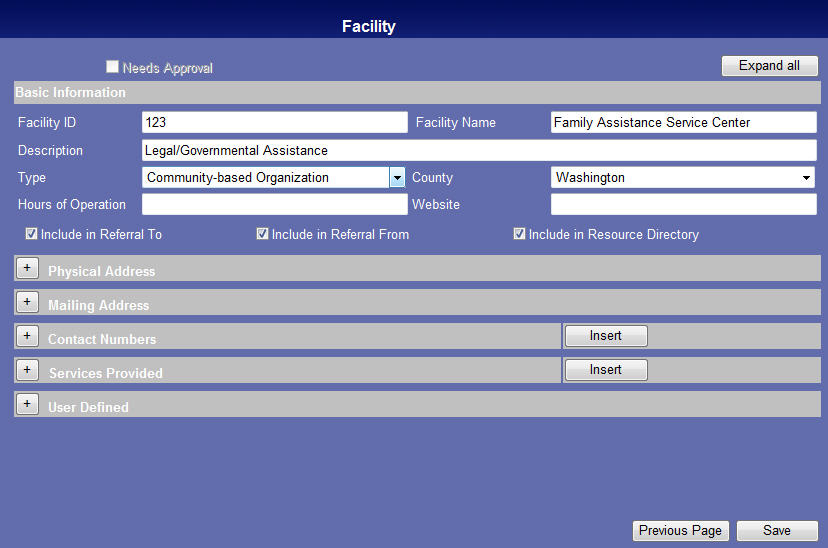
Task: Click the County label
Action: [x=432, y=178]
